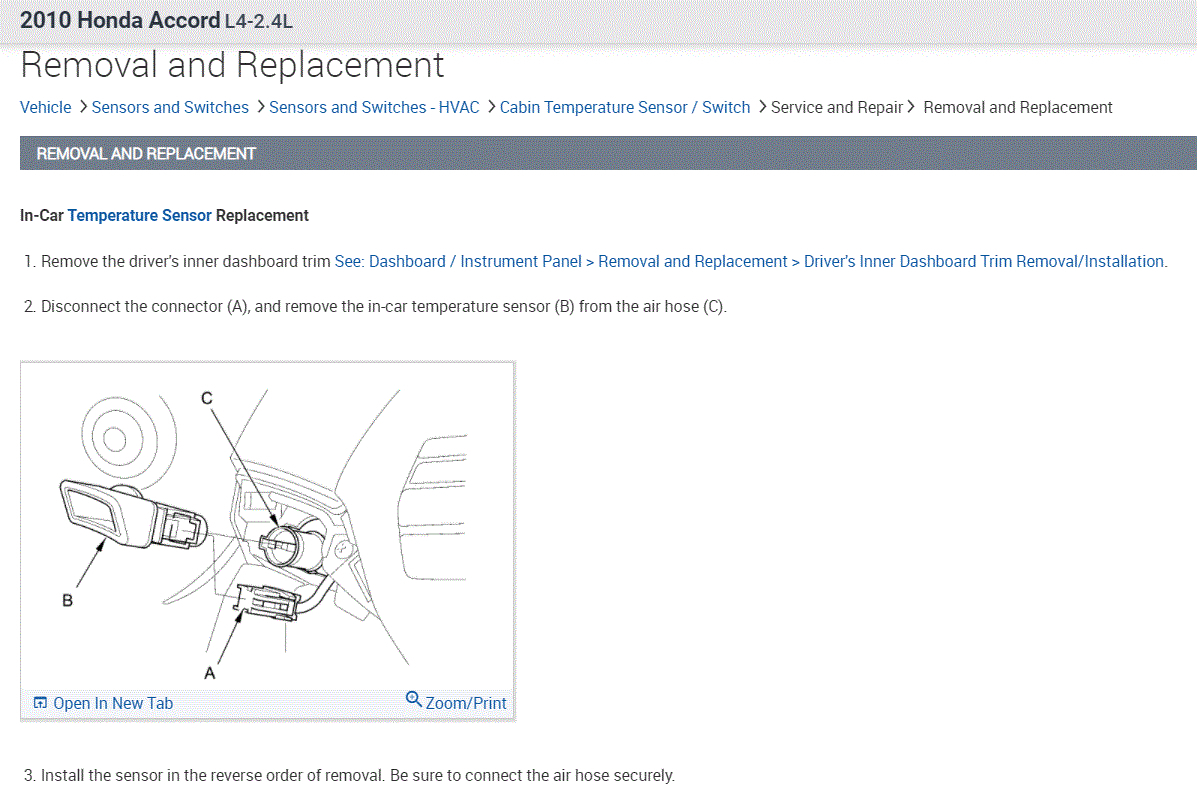
Task: Open Sensors and Switches - HVAC breadcrumb
Action: (x=373, y=108)
